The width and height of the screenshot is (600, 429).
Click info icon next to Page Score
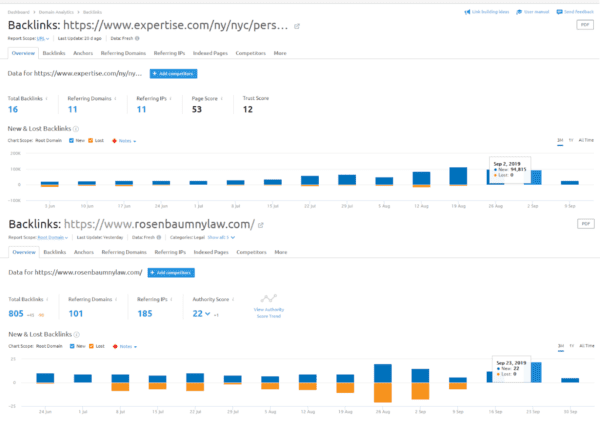(x=222, y=99)
